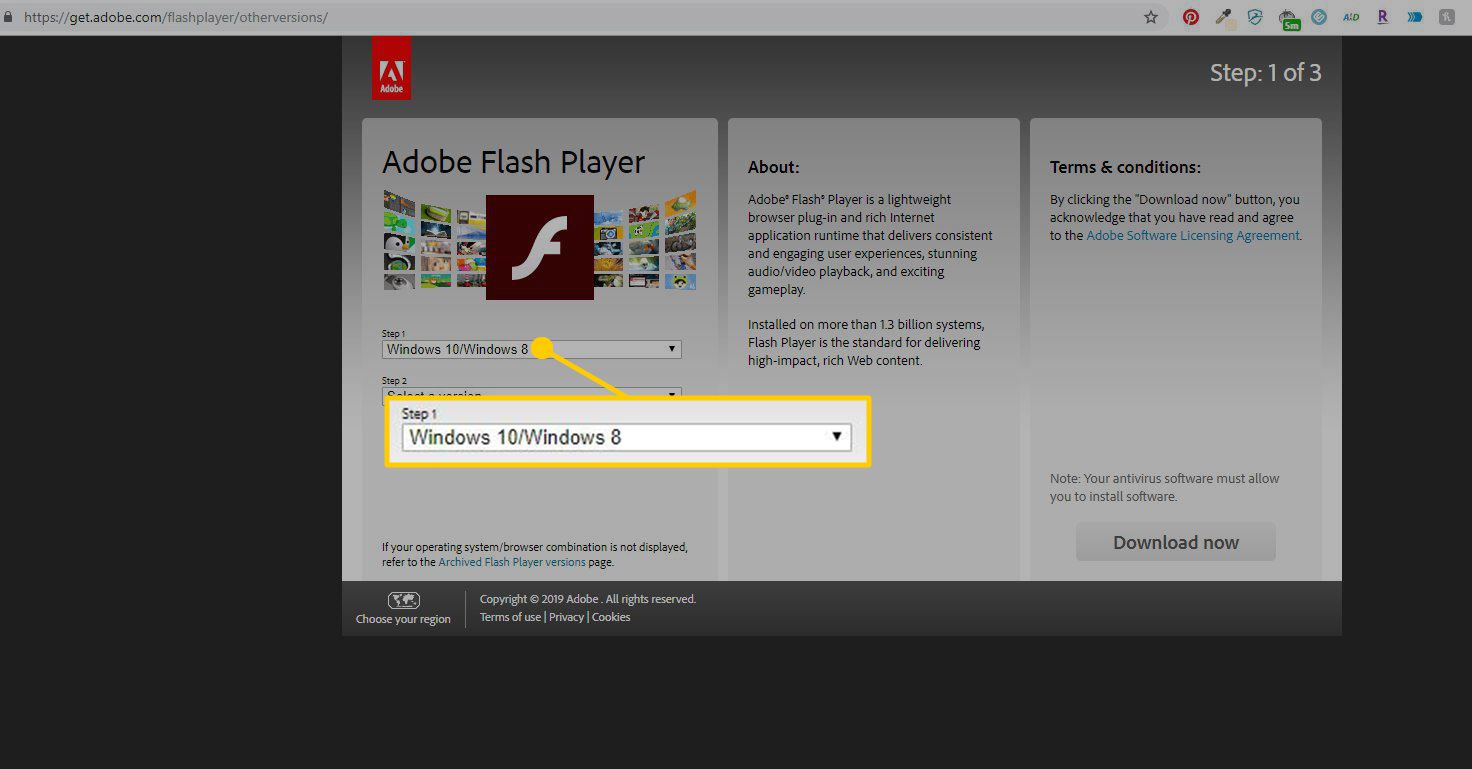
Task: Open the Terms of use link
Action: click(x=510, y=617)
